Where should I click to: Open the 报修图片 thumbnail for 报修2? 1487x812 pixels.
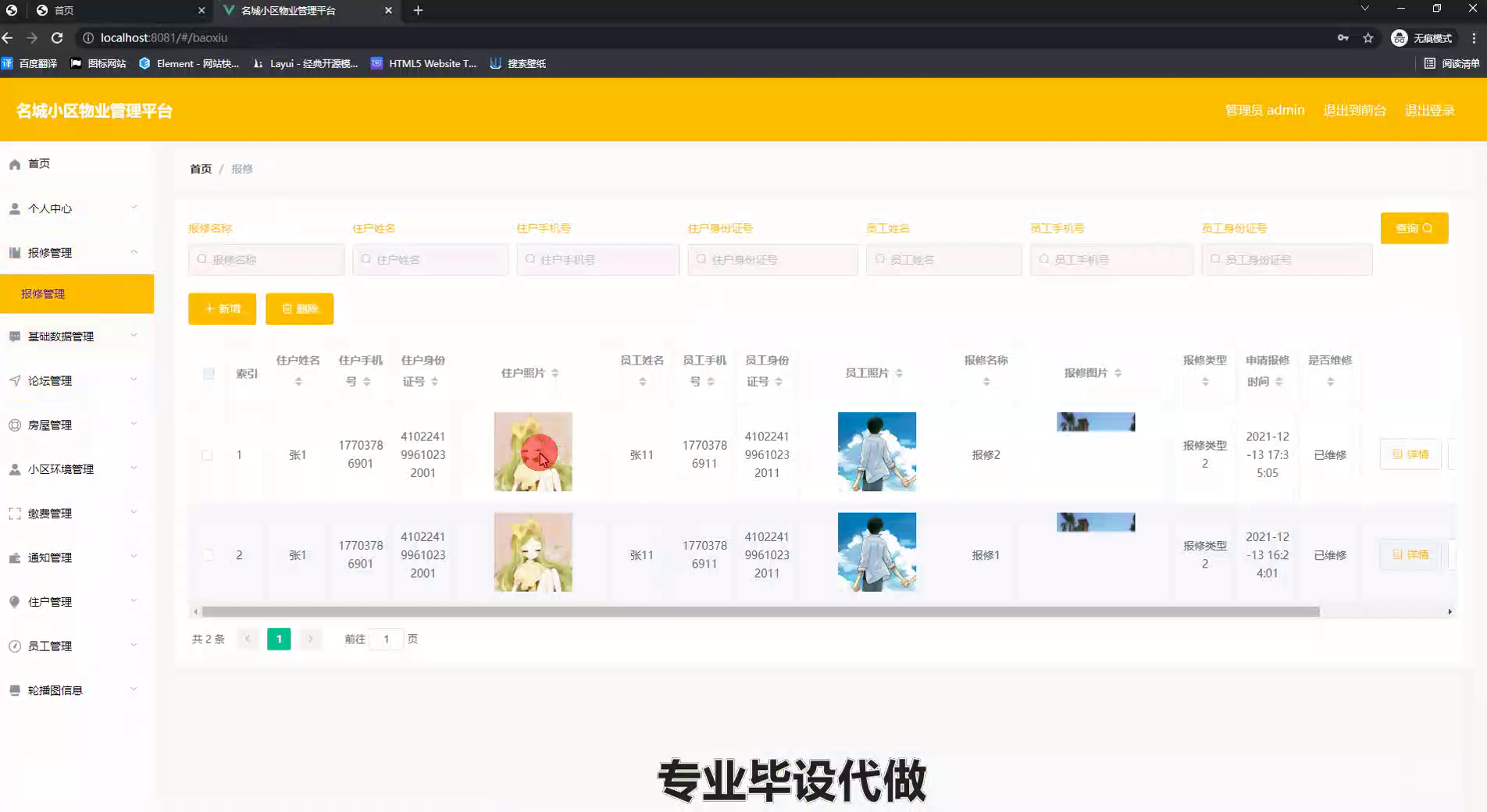[1095, 422]
